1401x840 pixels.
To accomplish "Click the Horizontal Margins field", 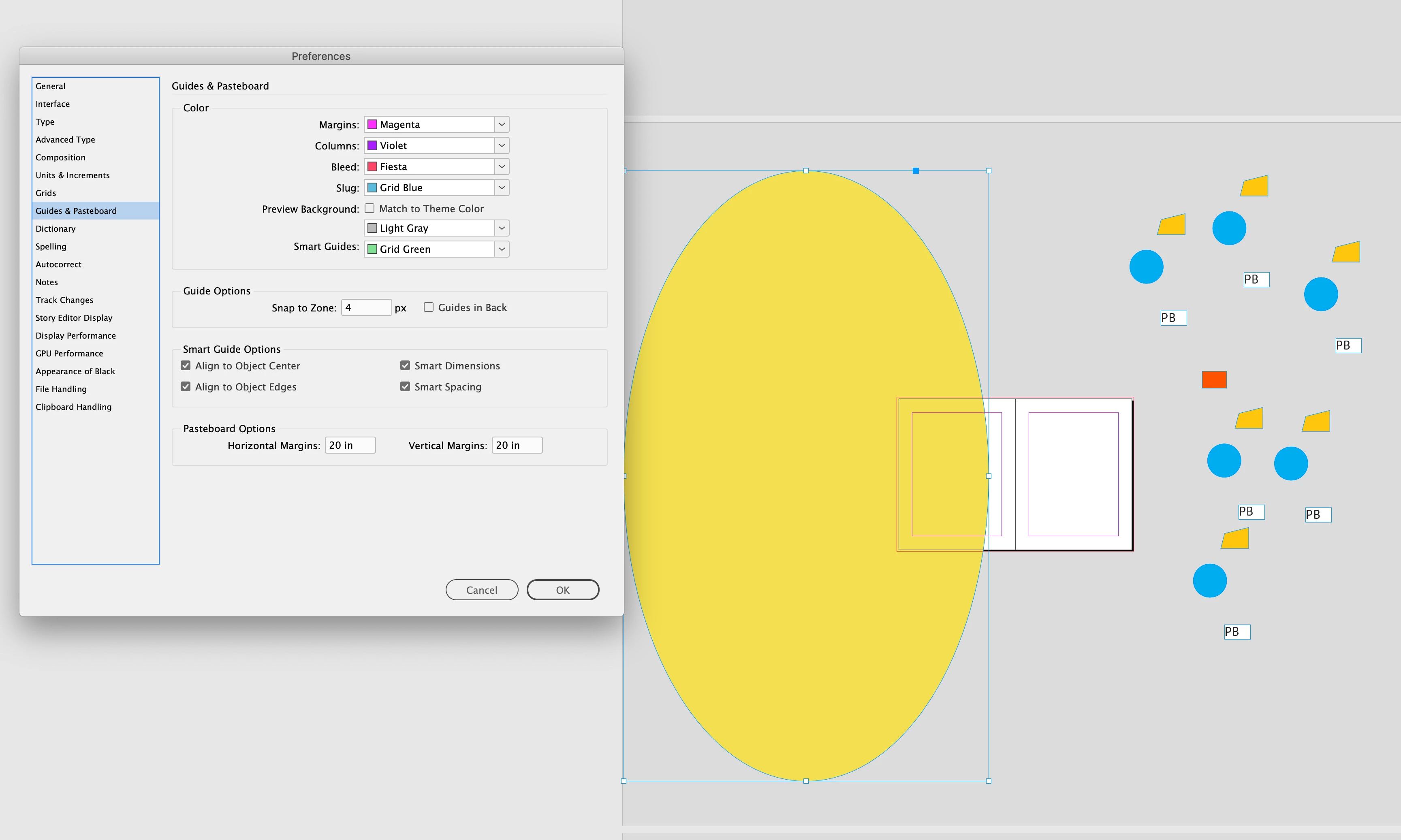I will [x=349, y=446].
